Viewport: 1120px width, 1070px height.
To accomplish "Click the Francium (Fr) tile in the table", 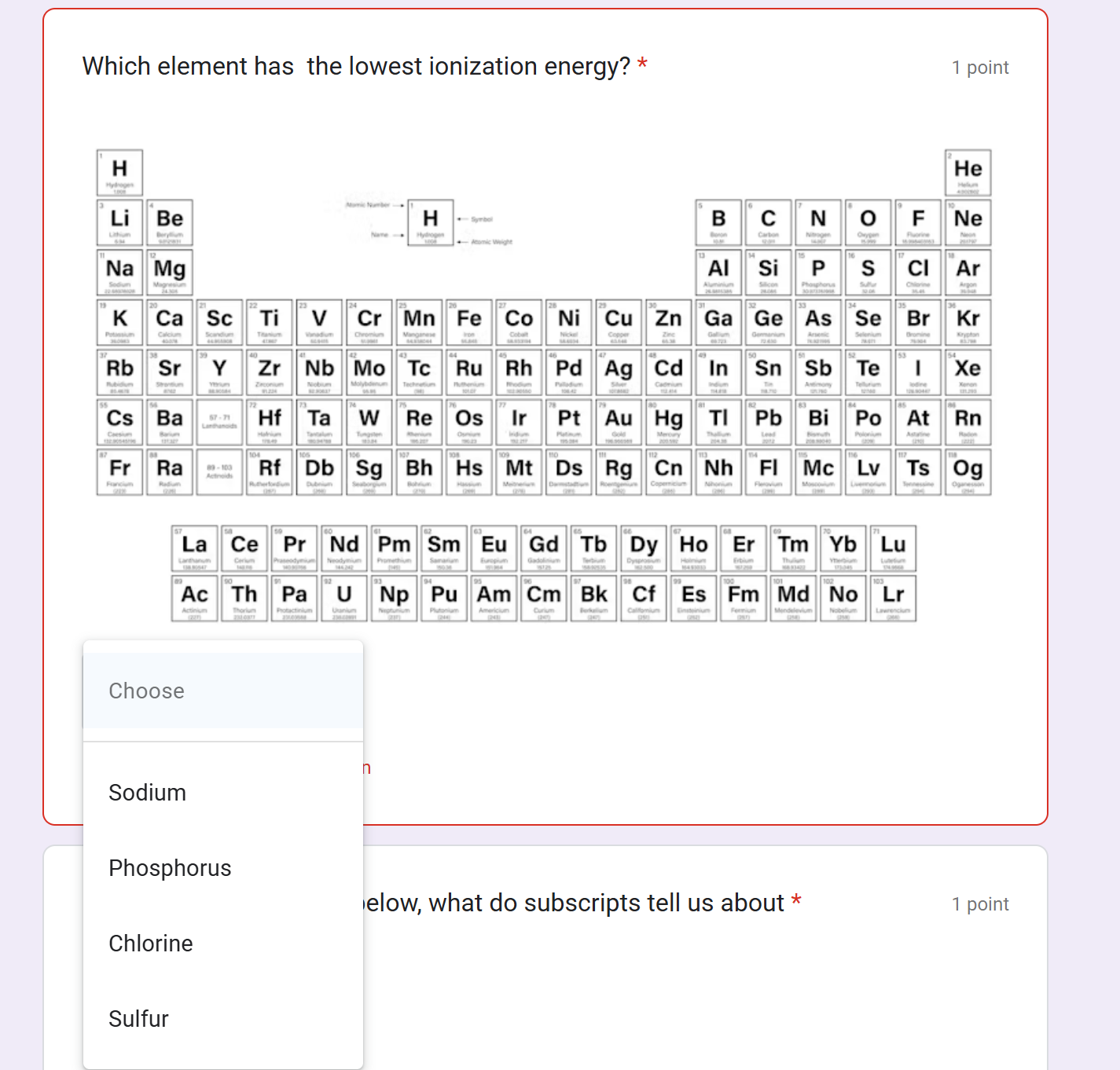I will [x=119, y=471].
